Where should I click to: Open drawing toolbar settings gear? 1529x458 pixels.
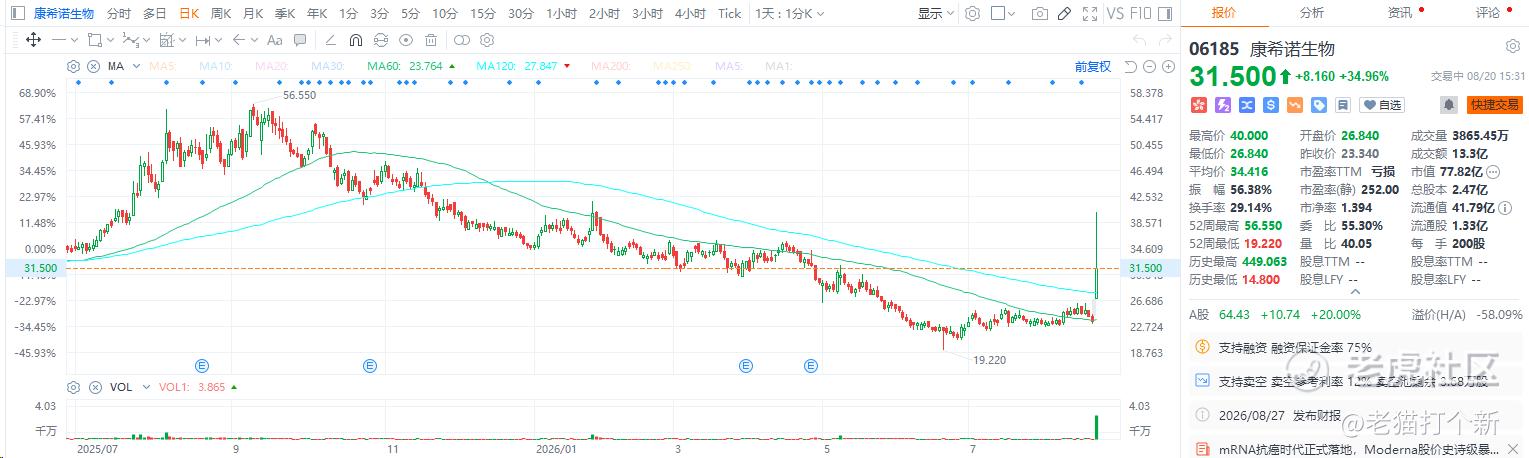tap(487, 40)
